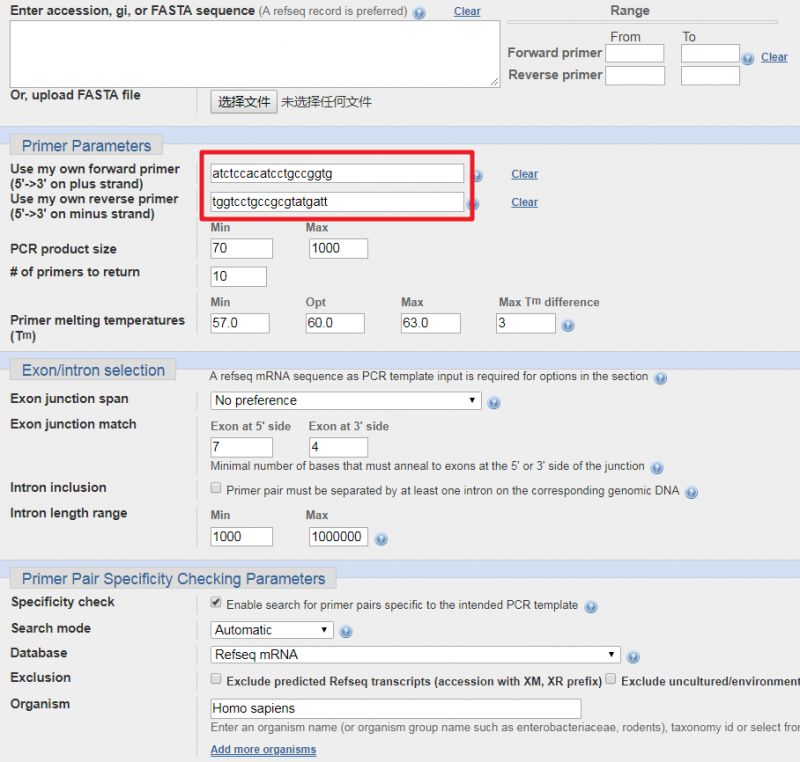Click help icon next to Search mode dropdown
Image resolution: width=800 pixels, height=762 pixels.
(x=346, y=632)
